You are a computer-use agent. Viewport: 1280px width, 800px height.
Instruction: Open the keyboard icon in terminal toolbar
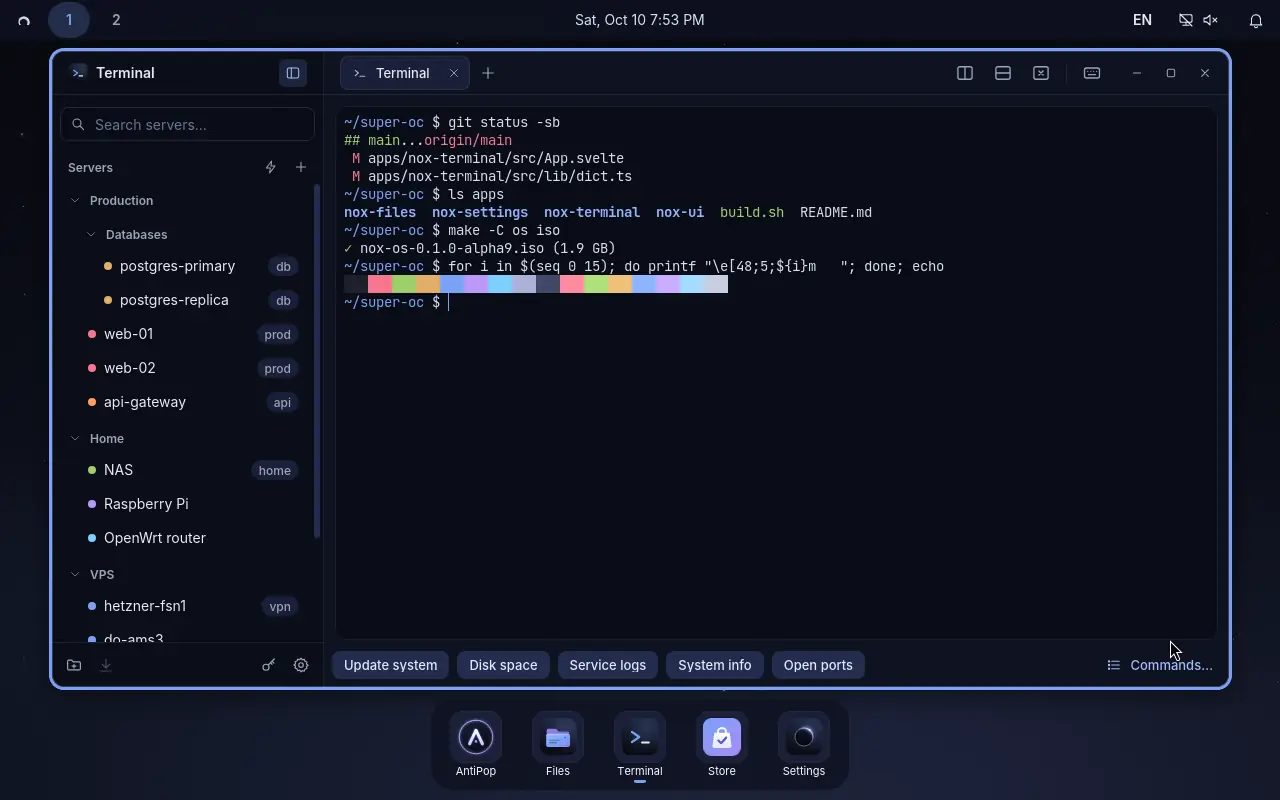coord(1092,73)
